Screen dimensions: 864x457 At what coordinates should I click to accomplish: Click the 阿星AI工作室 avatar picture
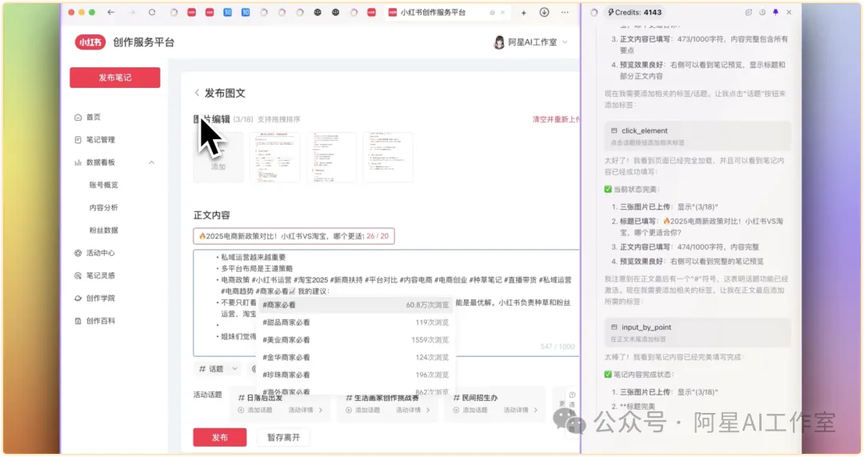[x=499, y=42]
